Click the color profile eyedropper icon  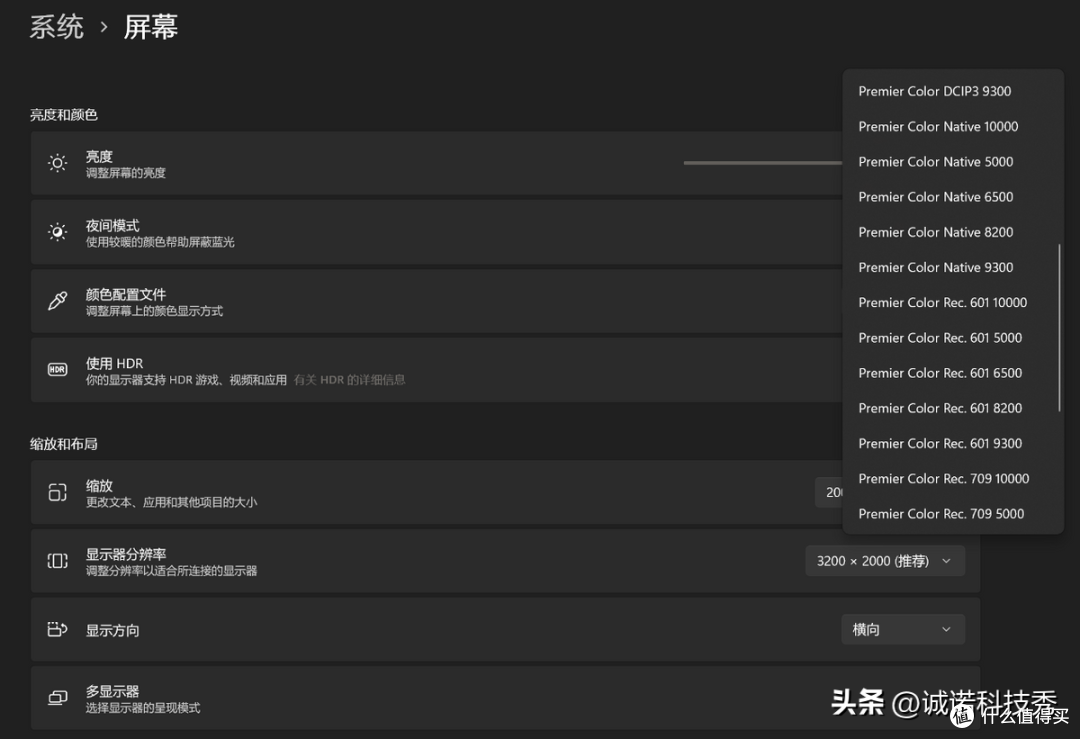[57, 300]
